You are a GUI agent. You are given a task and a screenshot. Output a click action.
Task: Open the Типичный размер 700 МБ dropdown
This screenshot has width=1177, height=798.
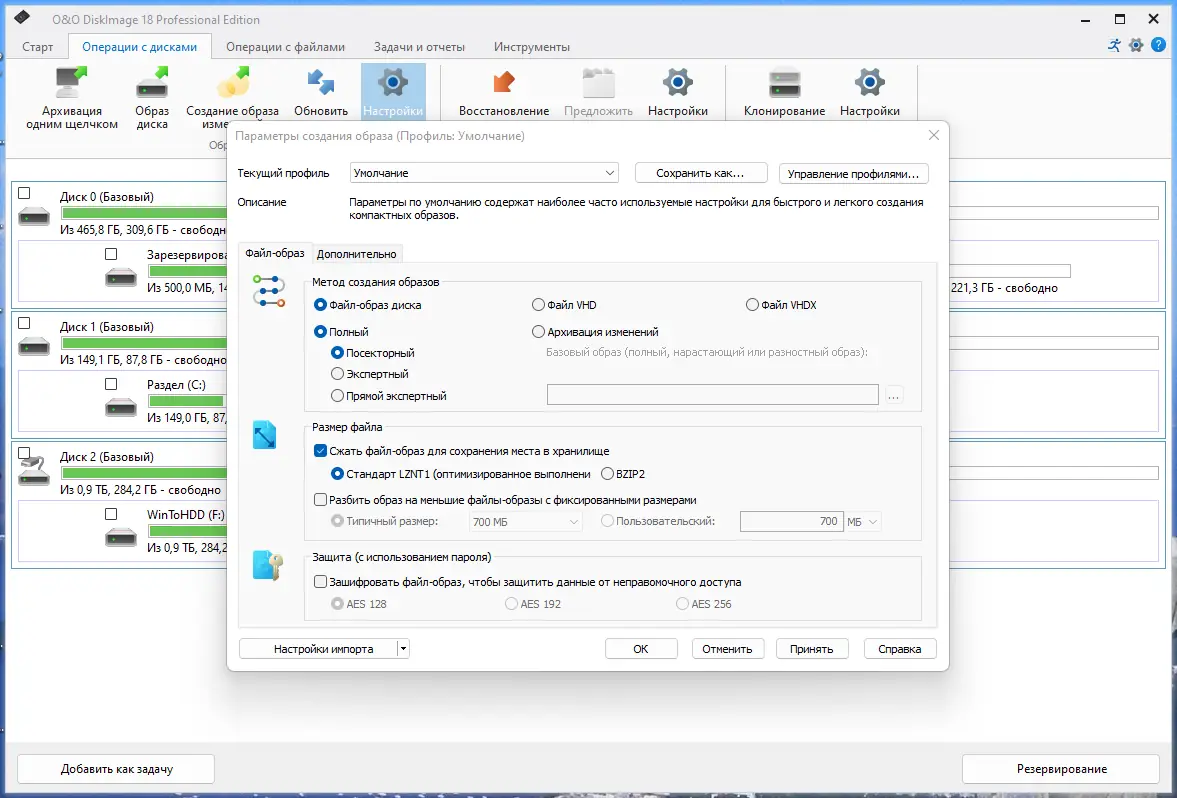tap(525, 521)
